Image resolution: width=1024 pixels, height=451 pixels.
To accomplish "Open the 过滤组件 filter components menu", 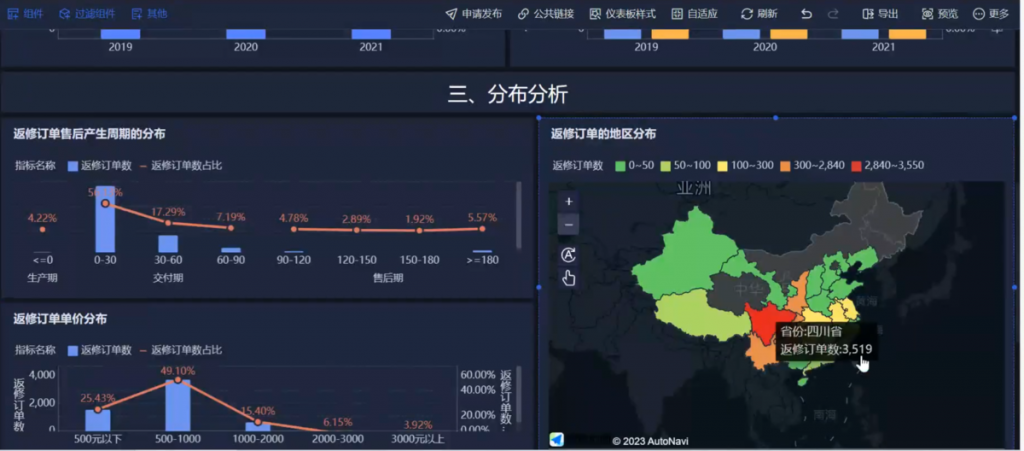I will [87, 14].
